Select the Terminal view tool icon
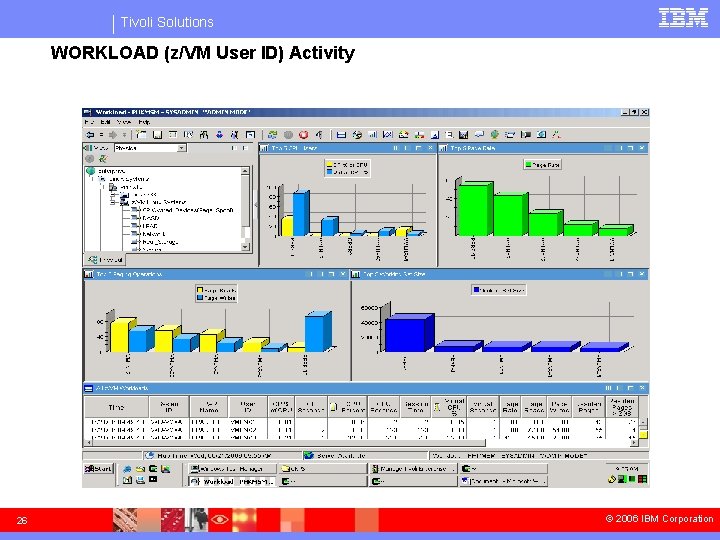This screenshot has height=540, width=720. [x=526, y=135]
